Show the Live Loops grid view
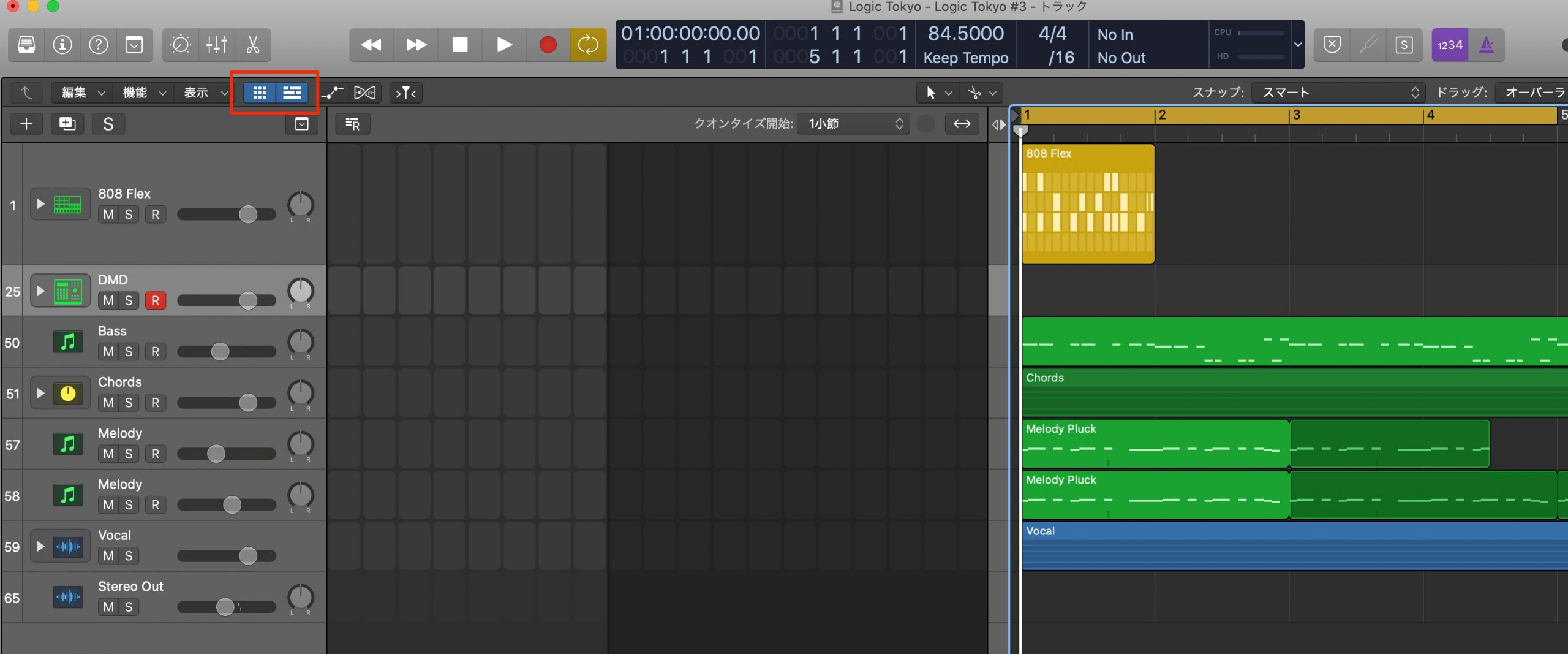This screenshot has width=1568, height=654. [x=260, y=93]
